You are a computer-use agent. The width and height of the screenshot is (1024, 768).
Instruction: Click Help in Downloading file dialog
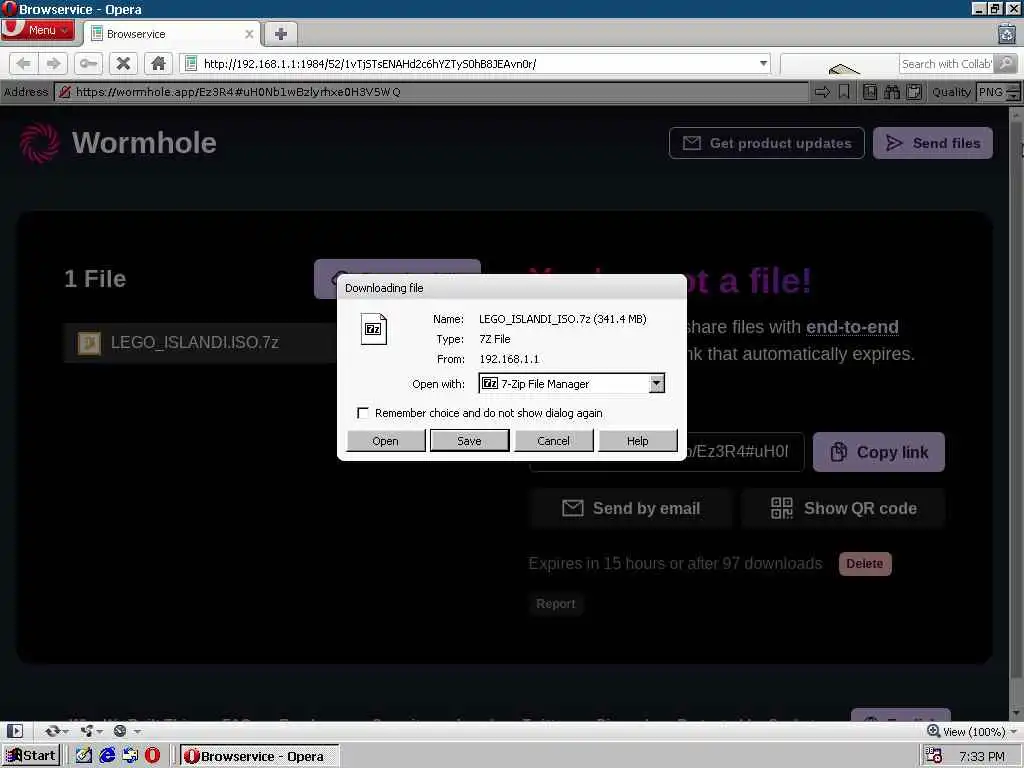637,441
